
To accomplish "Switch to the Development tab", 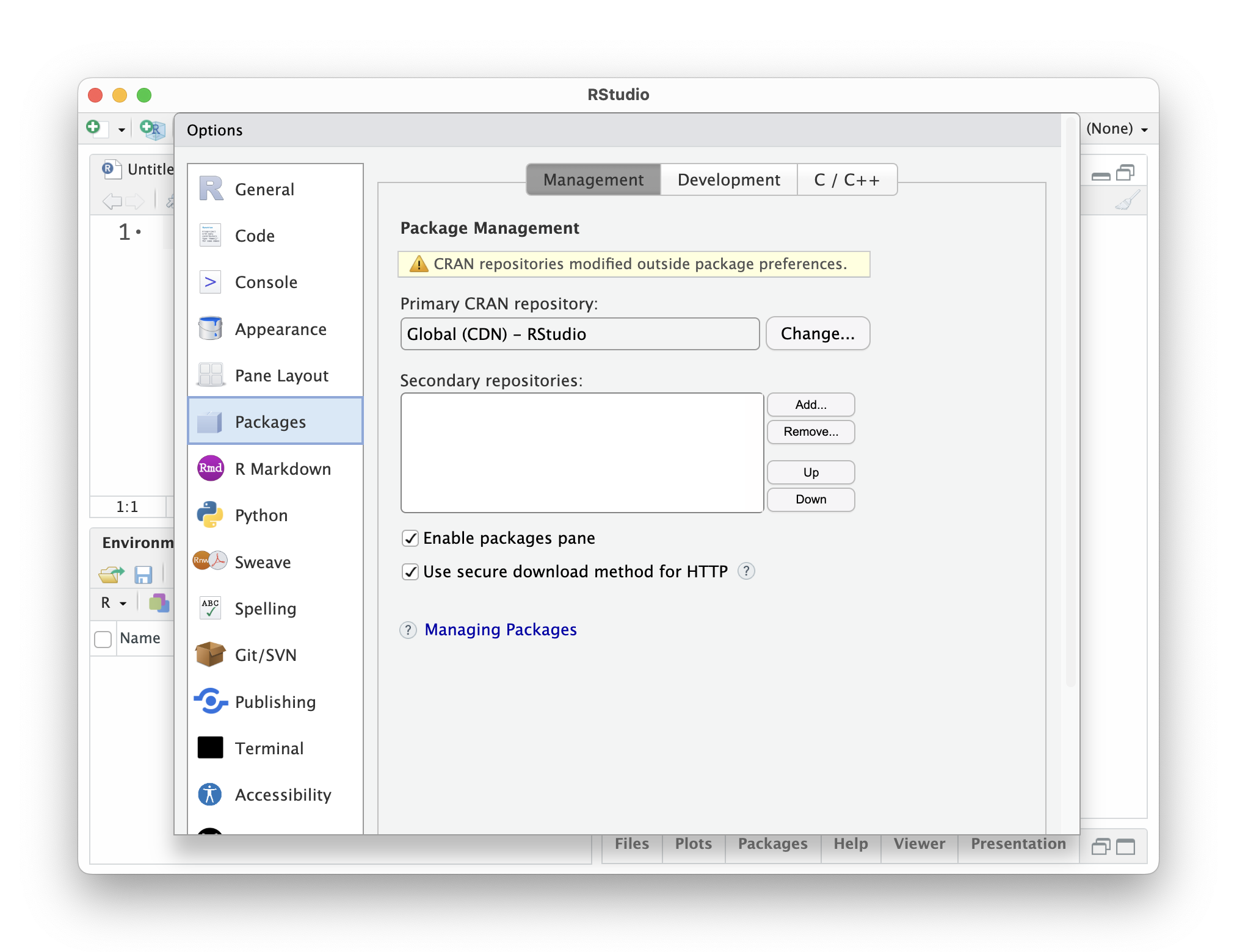I will [x=728, y=179].
